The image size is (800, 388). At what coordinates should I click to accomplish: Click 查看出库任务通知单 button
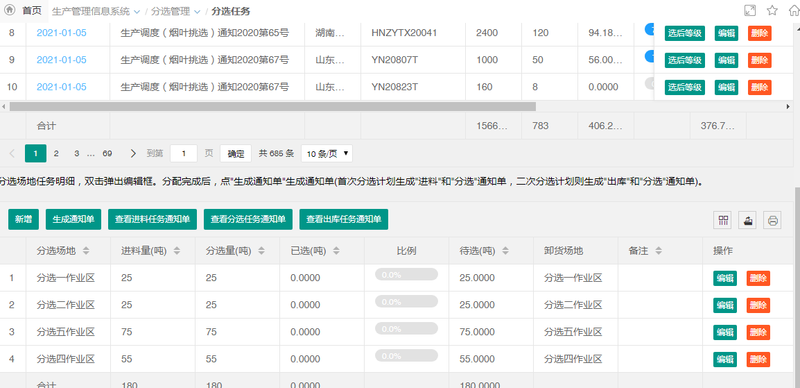pos(344,220)
